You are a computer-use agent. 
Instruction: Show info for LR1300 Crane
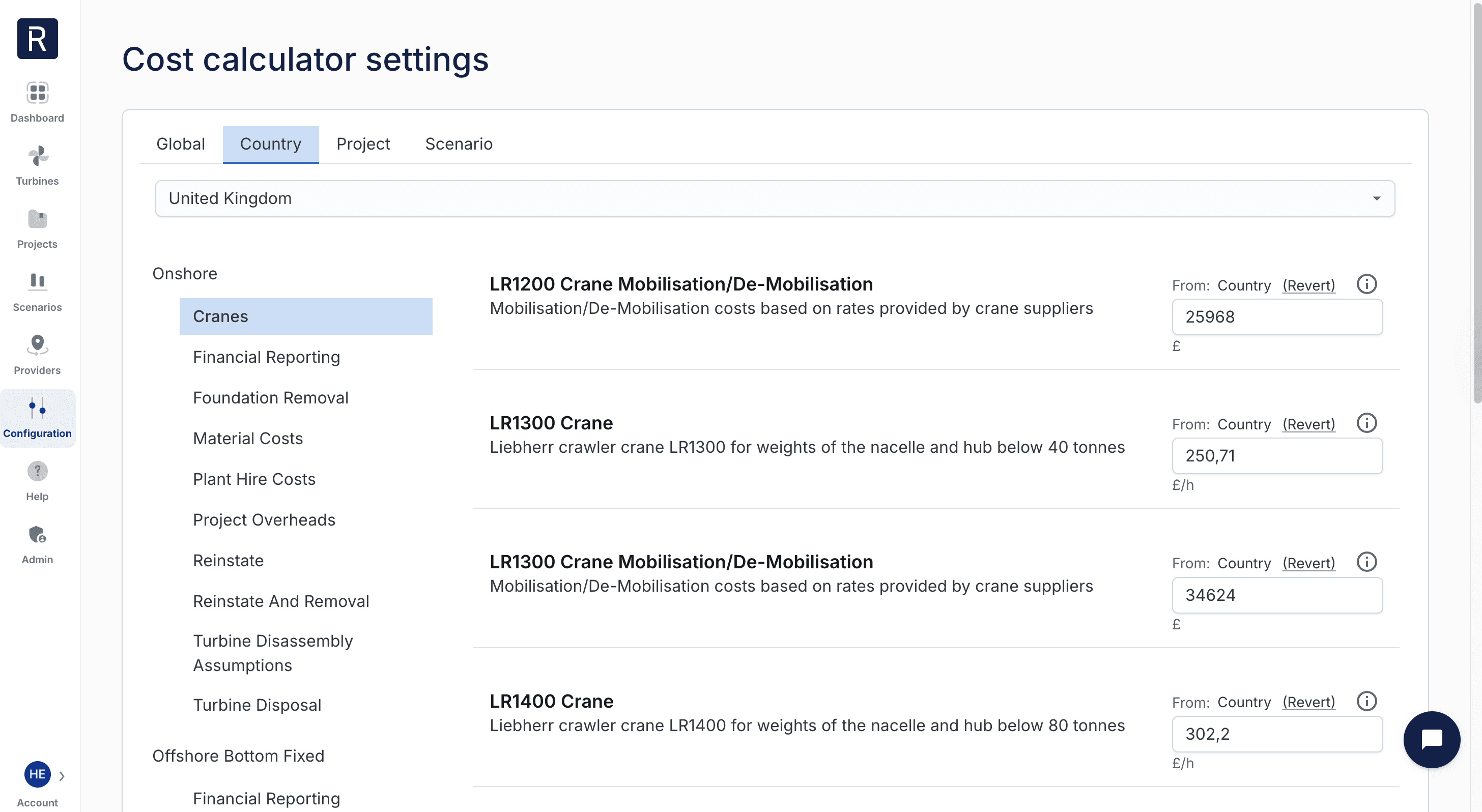(x=1366, y=423)
